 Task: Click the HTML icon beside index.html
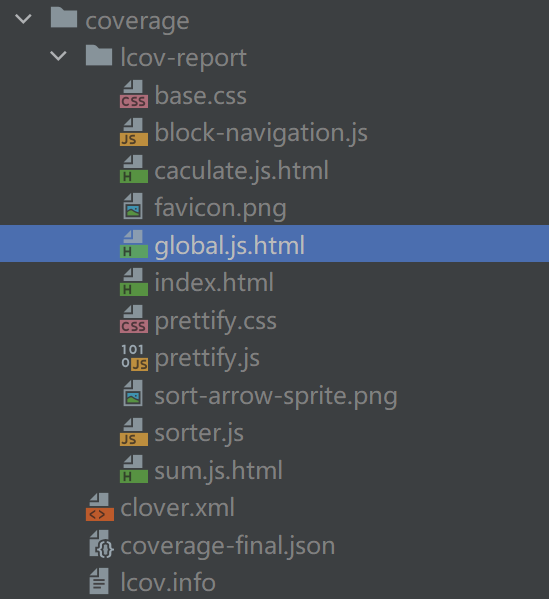pyautogui.click(x=134, y=282)
